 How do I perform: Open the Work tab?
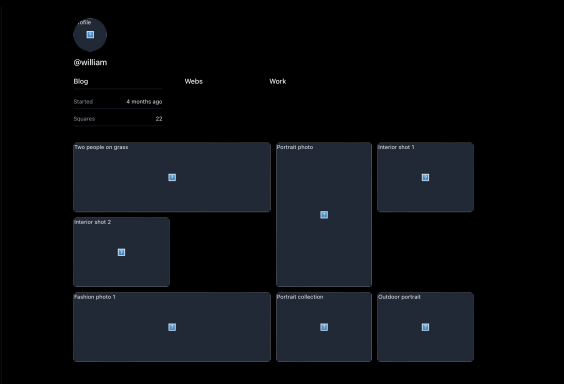(278, 81)
